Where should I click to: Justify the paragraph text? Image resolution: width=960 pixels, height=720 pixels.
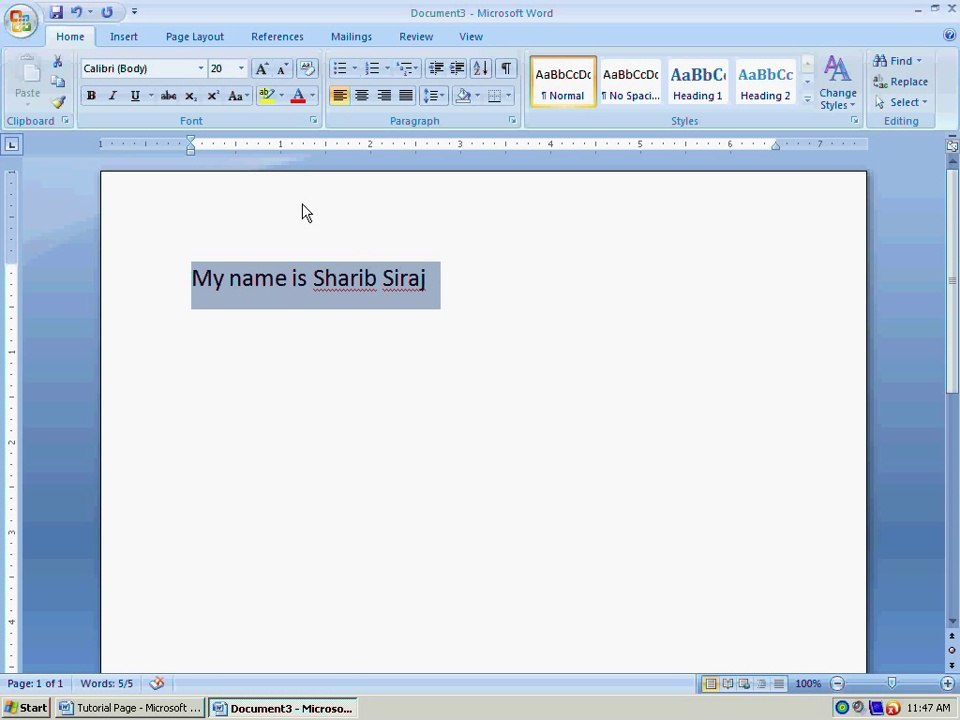pos(406,96)
